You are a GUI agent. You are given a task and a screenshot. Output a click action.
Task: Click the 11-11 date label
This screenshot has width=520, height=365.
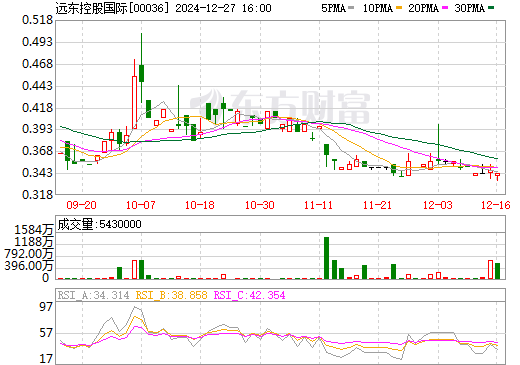319,205
